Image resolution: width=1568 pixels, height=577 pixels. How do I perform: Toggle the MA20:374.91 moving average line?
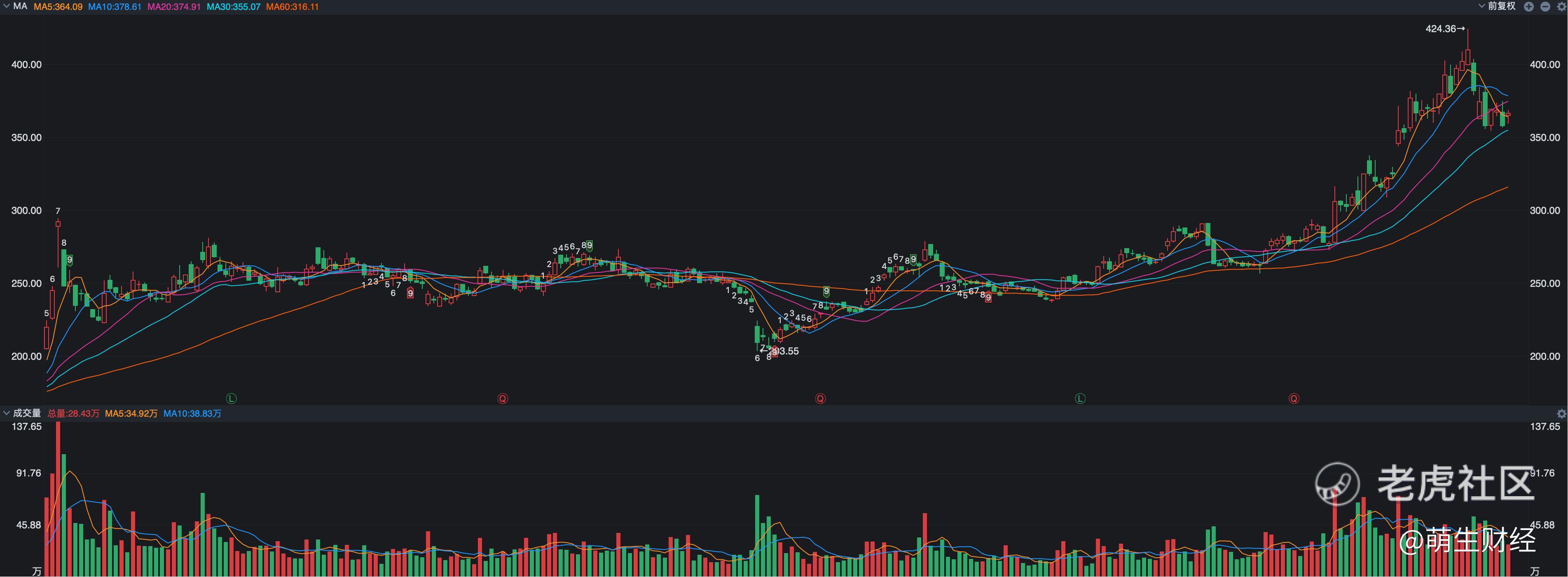pyautogui.click(x=173, y=7)
